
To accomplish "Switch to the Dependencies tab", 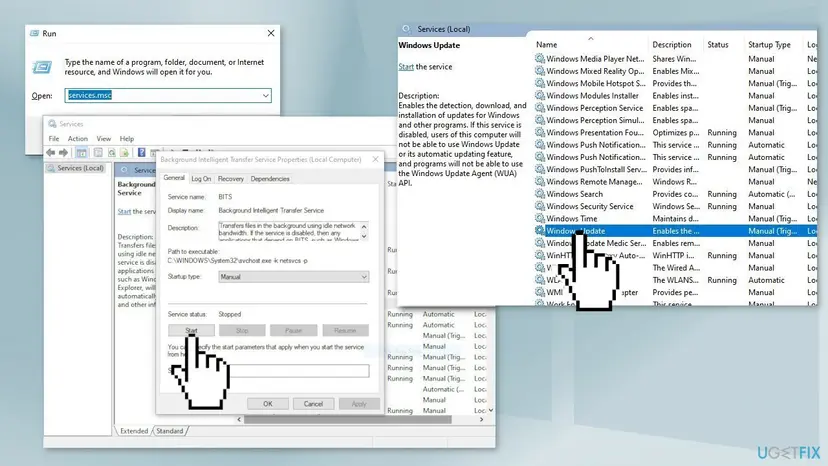I will click(x=270, y=179).
